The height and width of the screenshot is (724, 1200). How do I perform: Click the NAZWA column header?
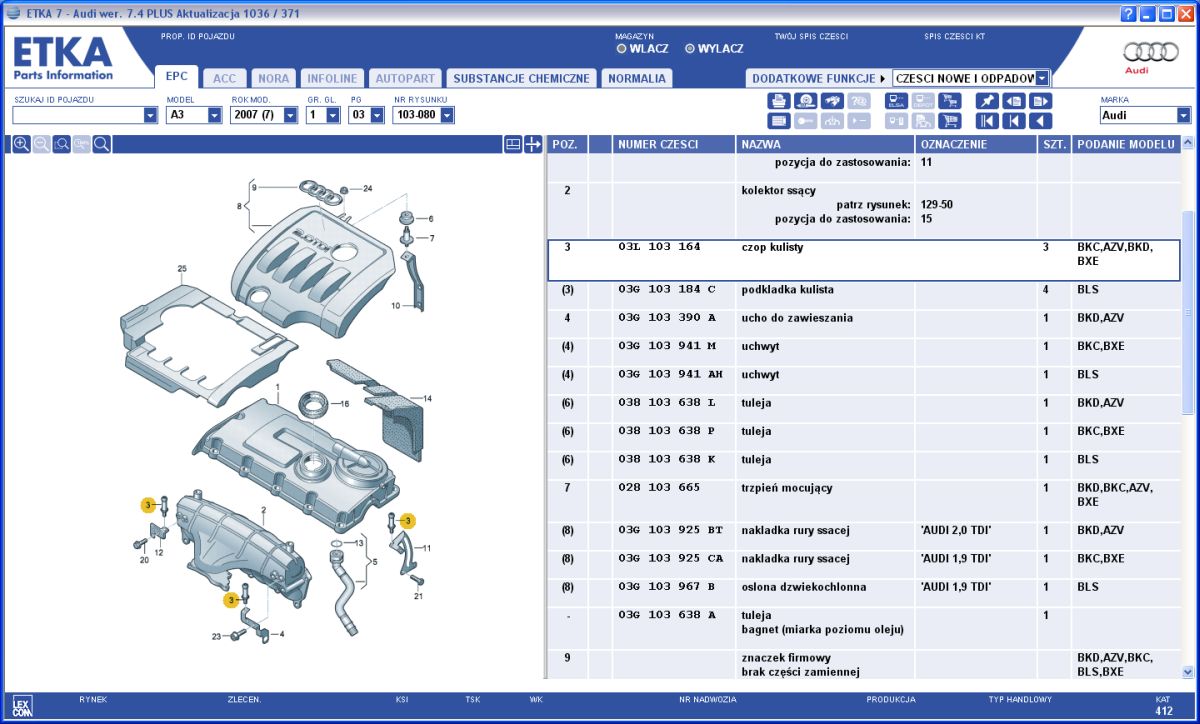[824, 144]
